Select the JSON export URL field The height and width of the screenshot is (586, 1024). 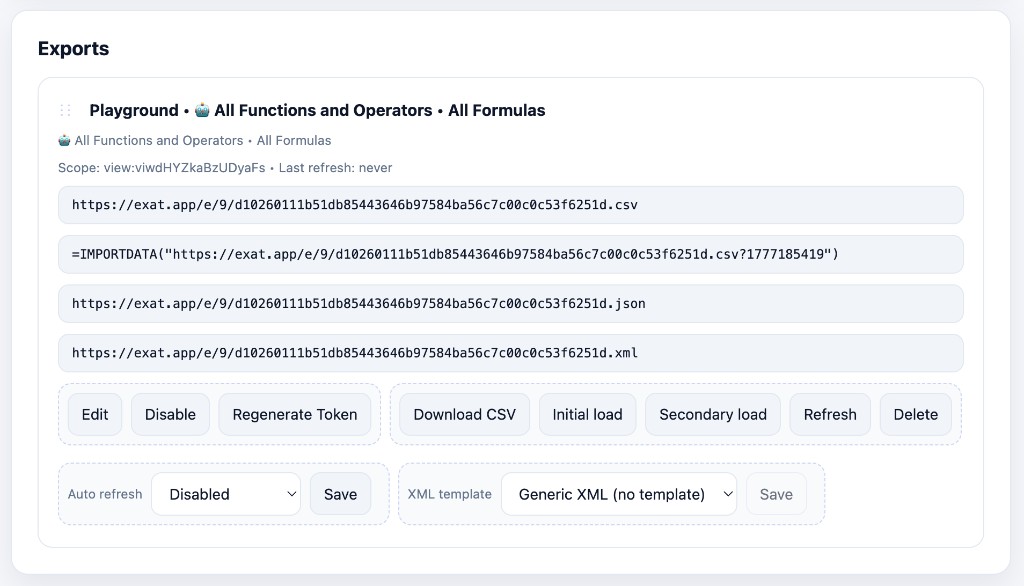click(x=510, y=303)
